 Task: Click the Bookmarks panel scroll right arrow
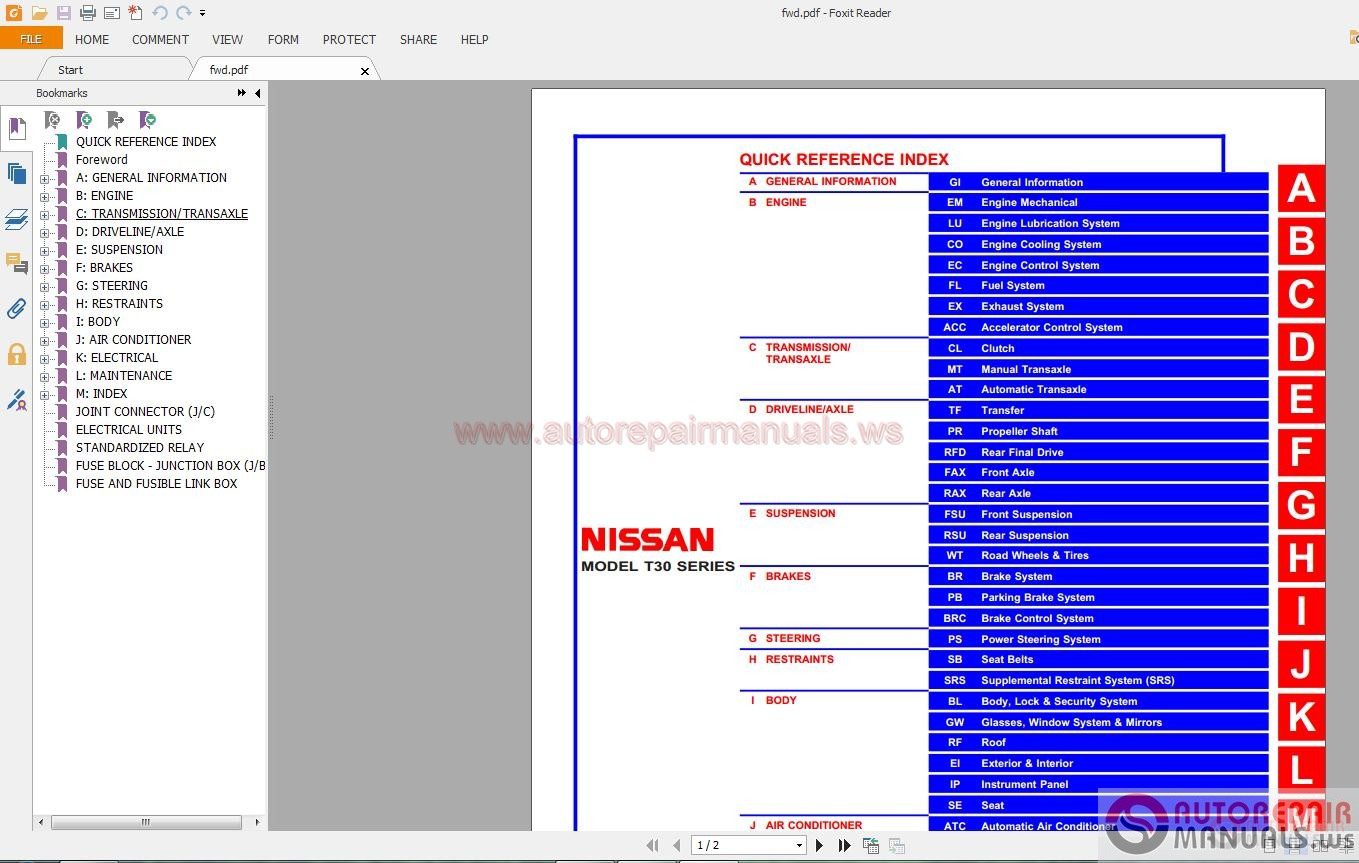point(257,822)
